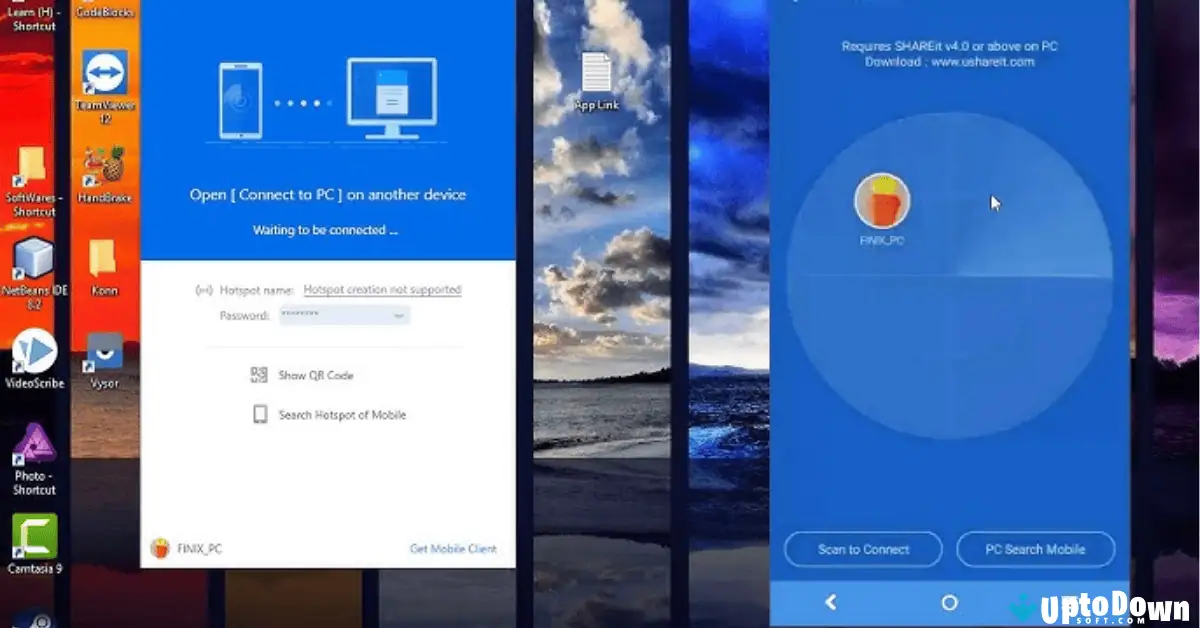Click the Hotspot creation not supported text
This screenshot has width=1200, height=628.
coord(382,289)
